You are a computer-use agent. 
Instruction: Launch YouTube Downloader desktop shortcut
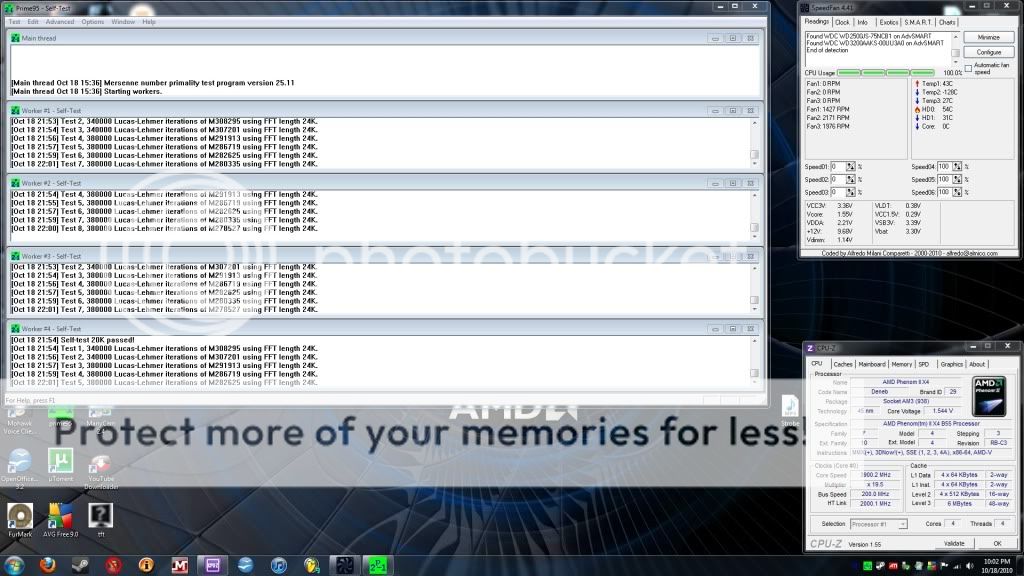(103, 460)
